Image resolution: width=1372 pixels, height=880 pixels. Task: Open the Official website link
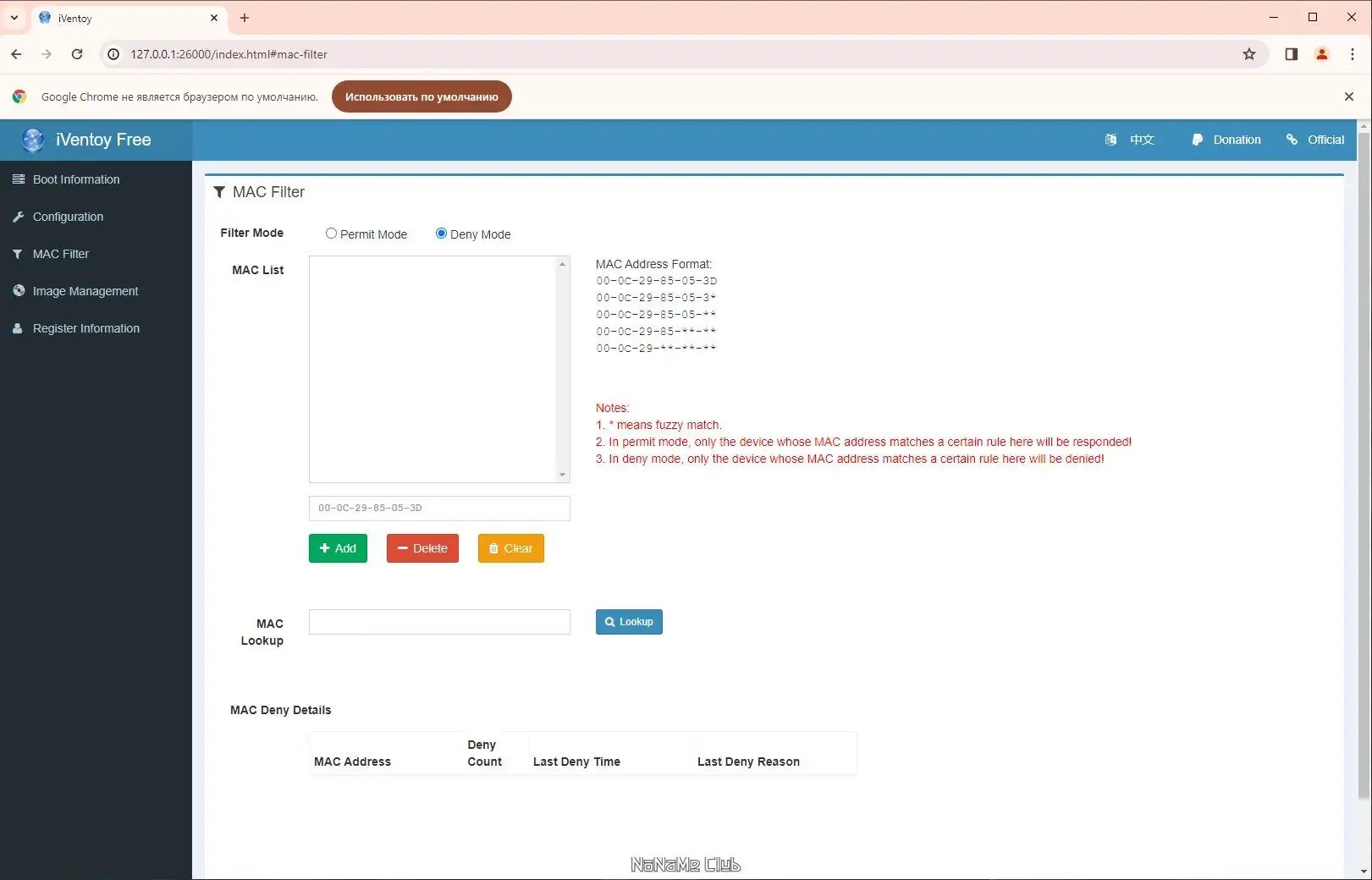tap(1315, 140)
